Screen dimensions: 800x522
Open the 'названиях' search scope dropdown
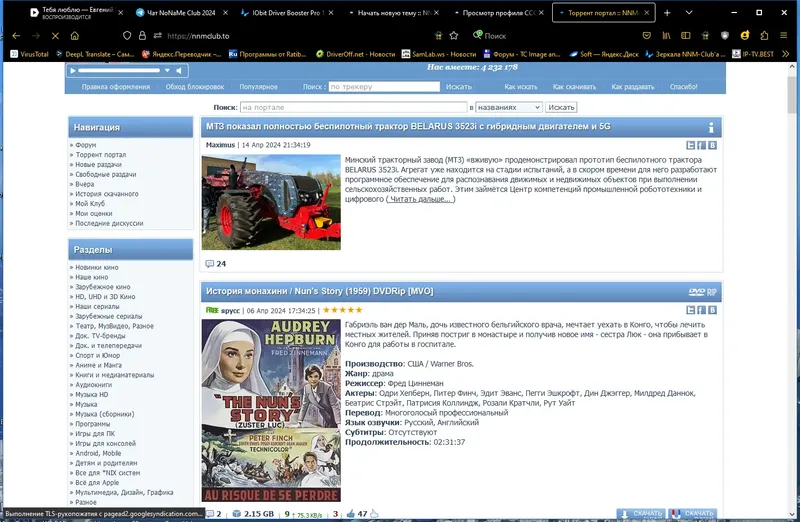point(509,107)
